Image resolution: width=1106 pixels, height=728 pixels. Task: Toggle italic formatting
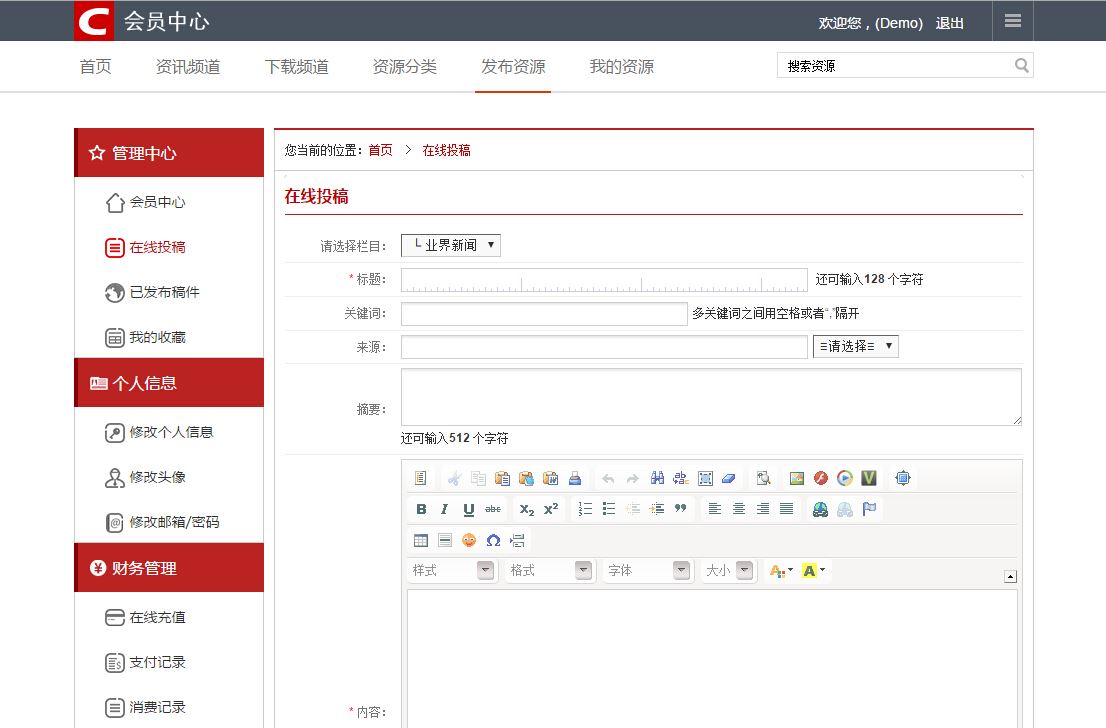tap(444, 509)
